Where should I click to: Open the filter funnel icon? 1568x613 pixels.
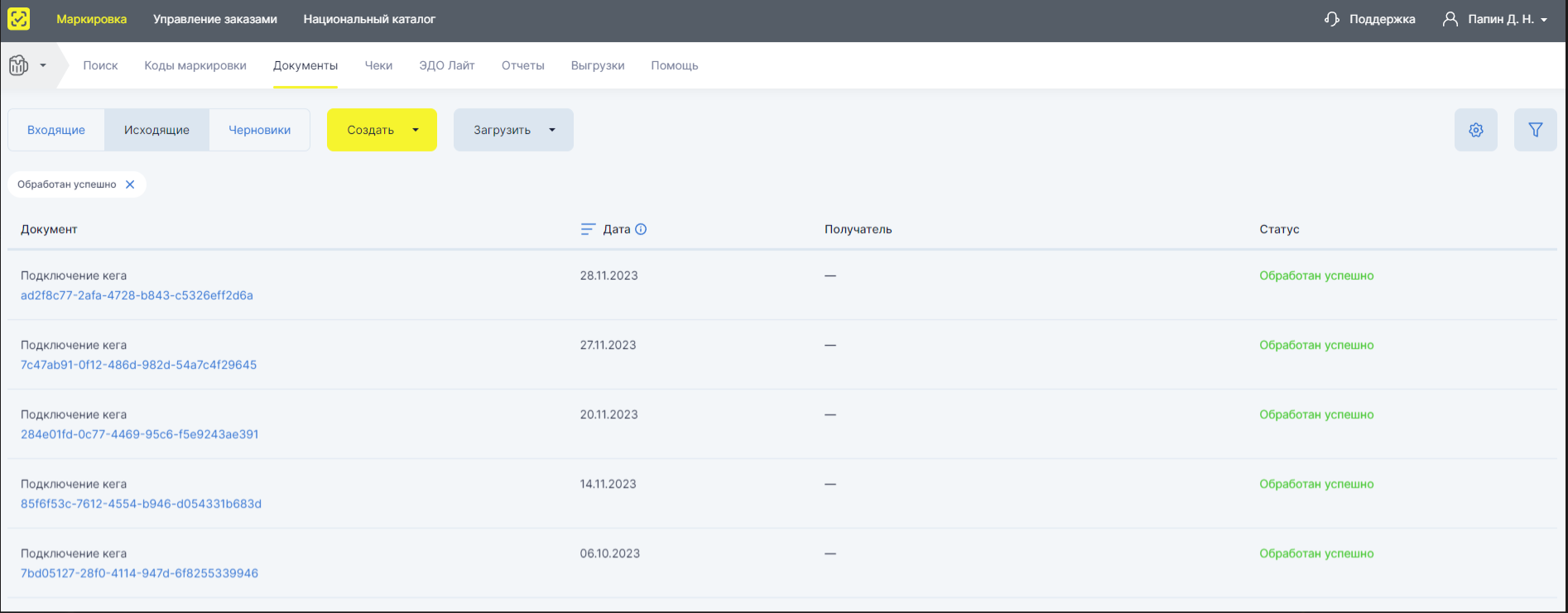(x=1535, y=130)
